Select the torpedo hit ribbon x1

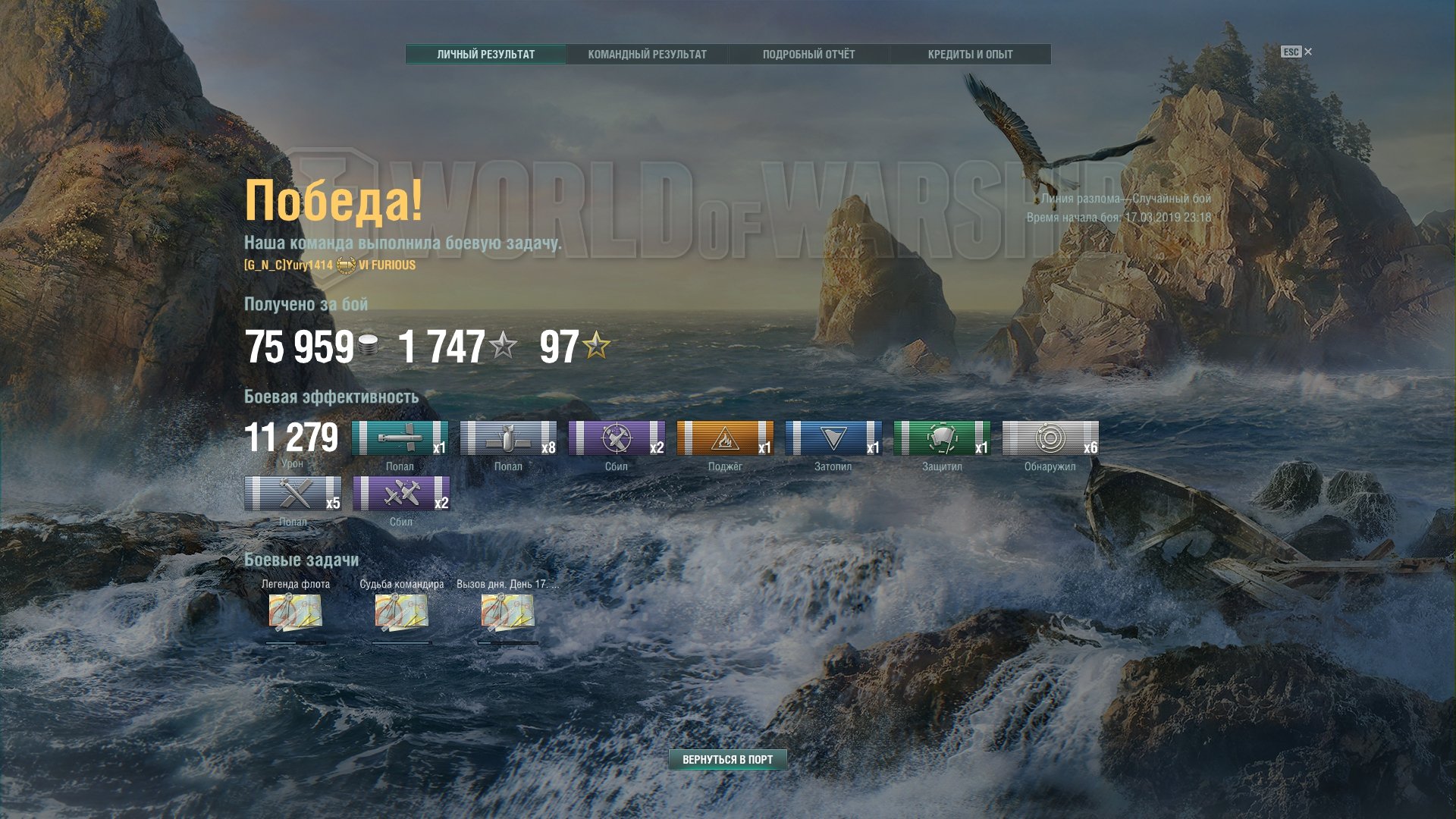(400, 438)
